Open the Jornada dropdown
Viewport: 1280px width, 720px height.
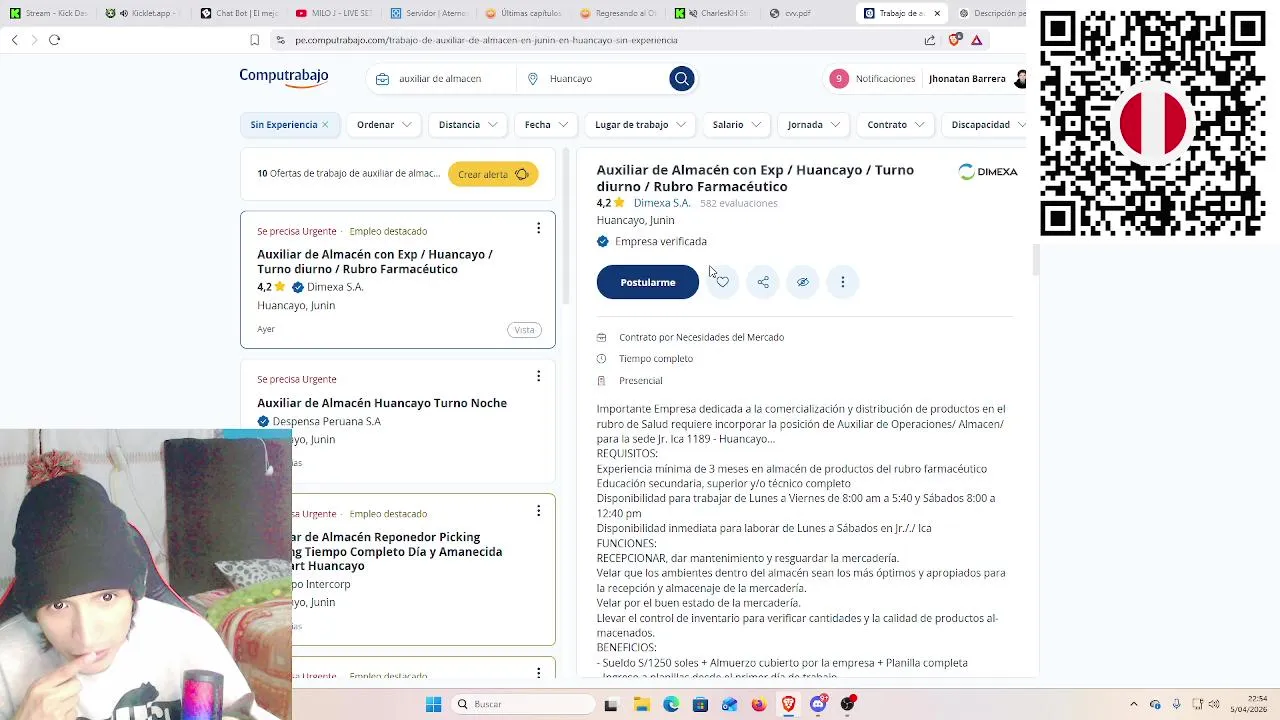pyautogui.click(x=813, y=125)
